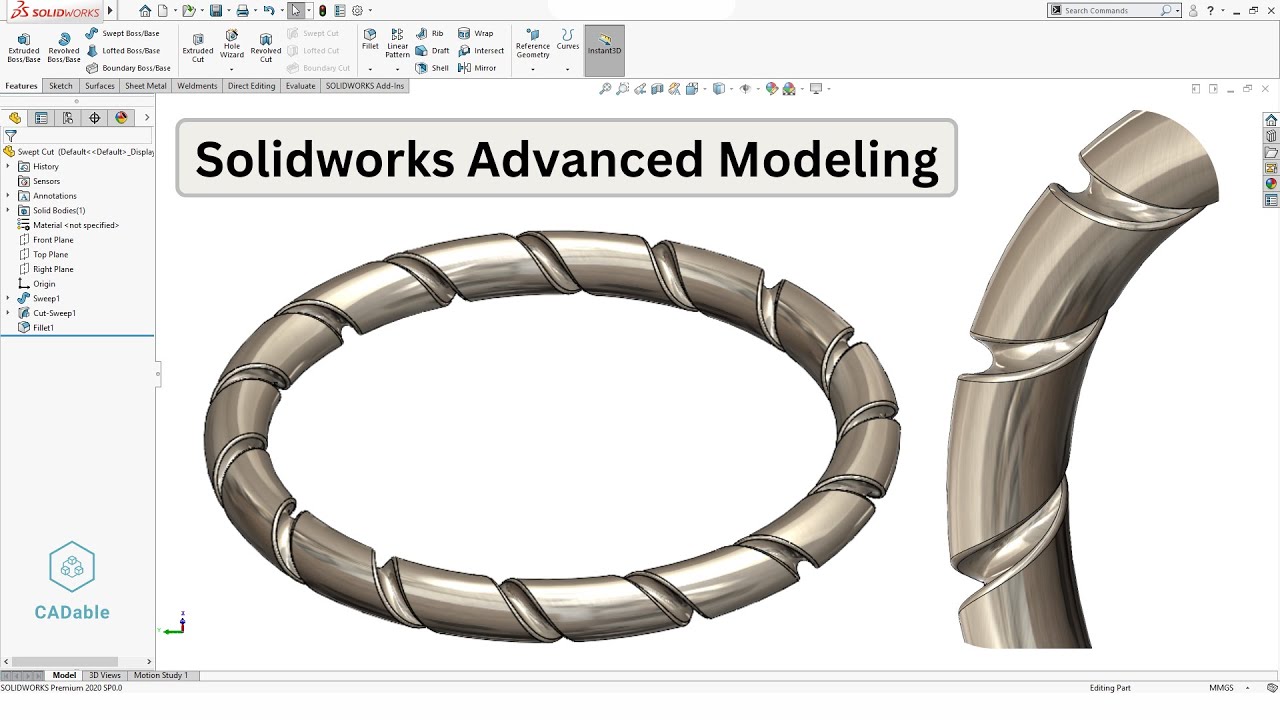
Task: Toggle the Select cursor tool
Action: tap(296, 11)
